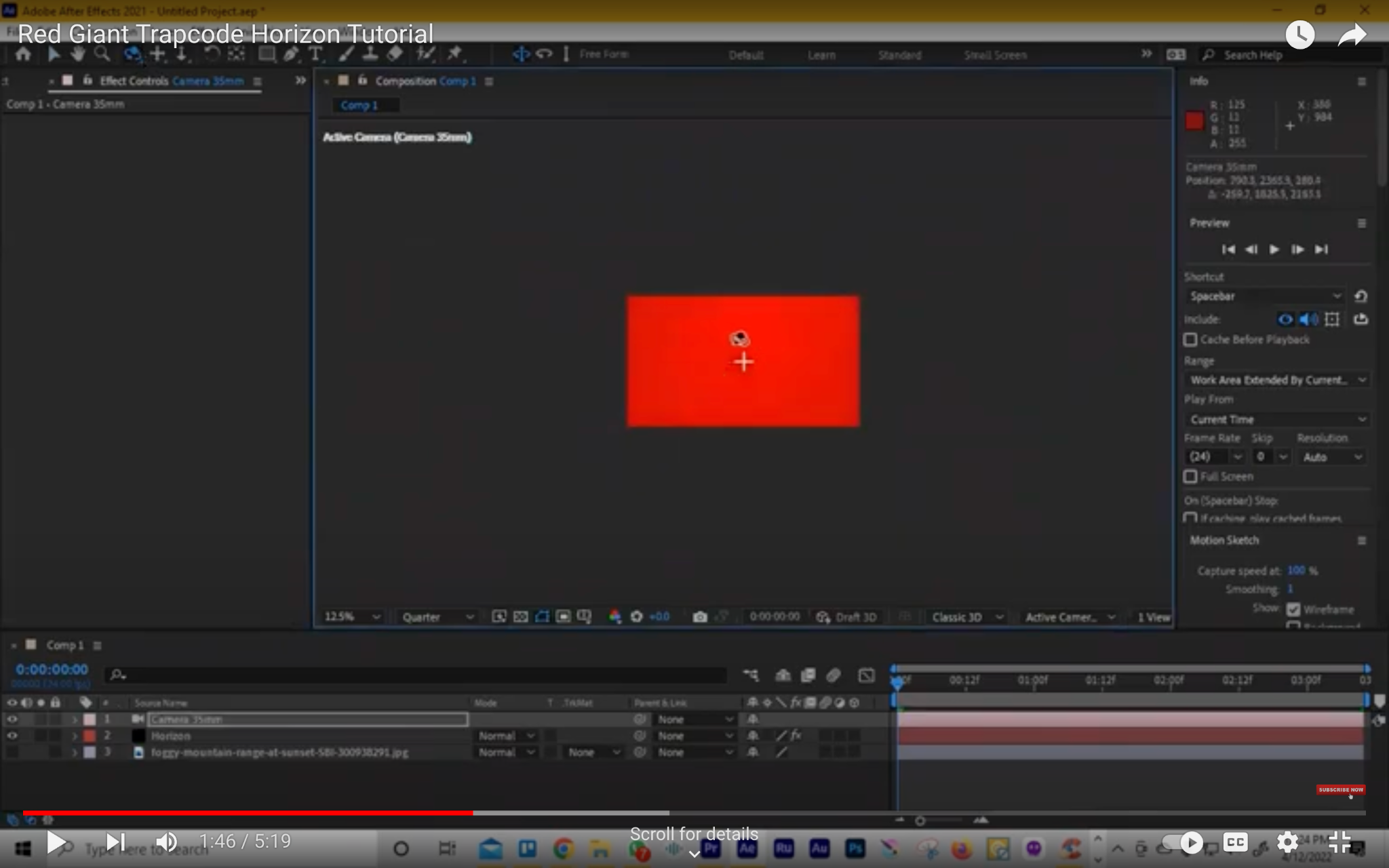1389x868 pixels.
Task: Select the Zoom magnifier tool
Action: coord(102,54)
